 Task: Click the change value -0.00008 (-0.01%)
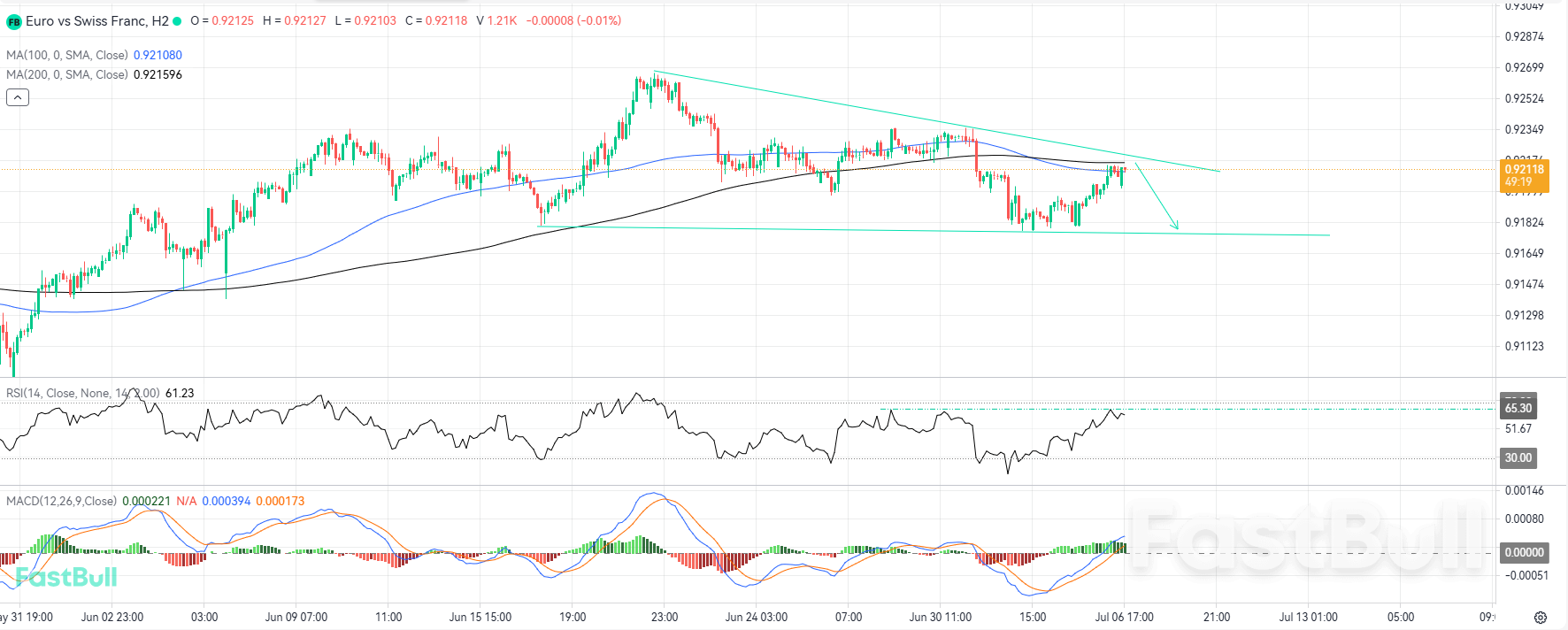[573, 20]
